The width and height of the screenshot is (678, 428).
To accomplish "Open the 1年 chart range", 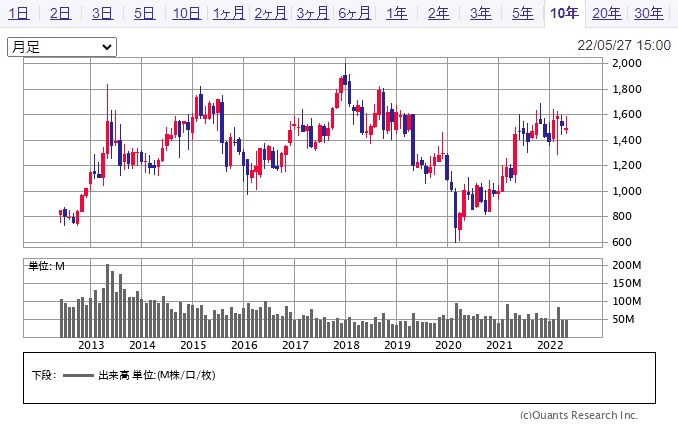I will (397, 14).
